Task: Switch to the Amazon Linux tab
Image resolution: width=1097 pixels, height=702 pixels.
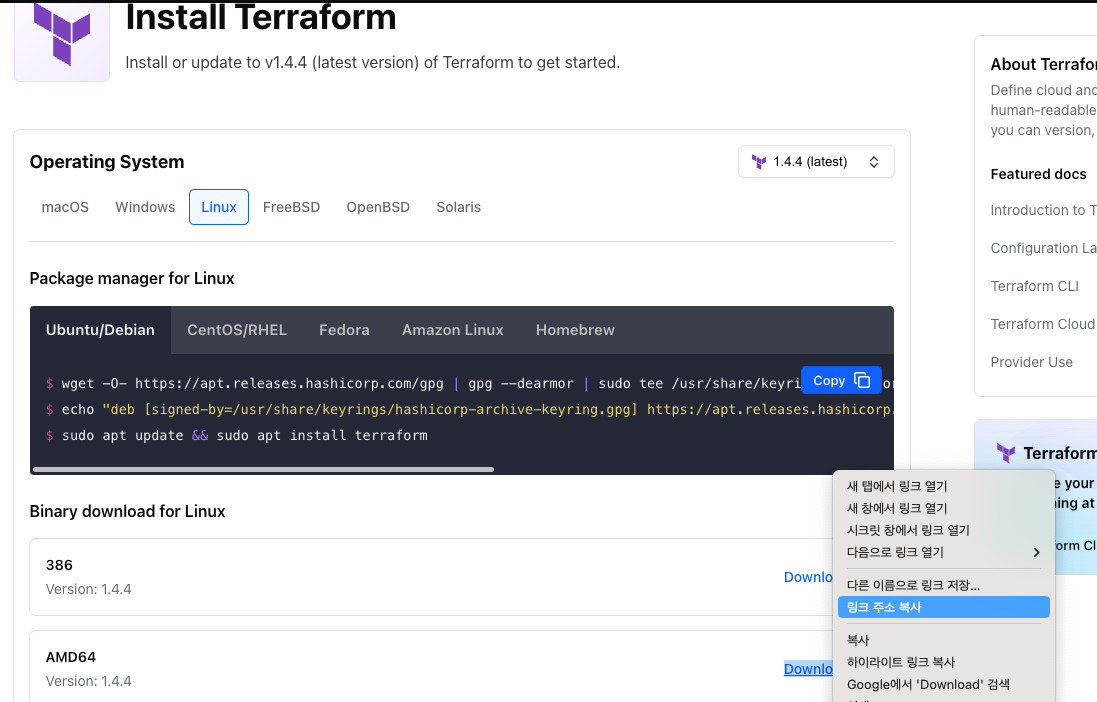Action: coord(453,330)
